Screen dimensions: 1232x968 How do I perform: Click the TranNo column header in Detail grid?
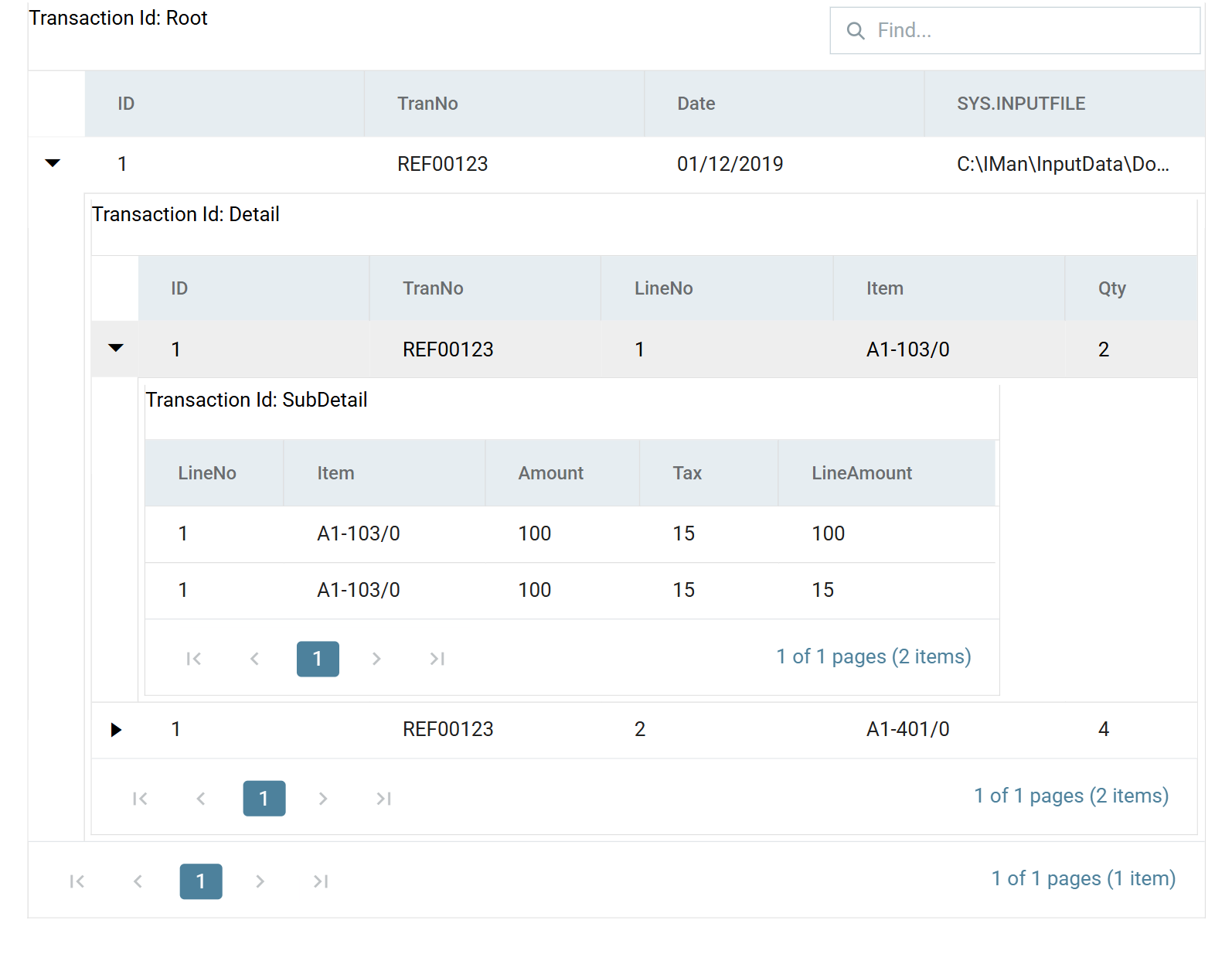pos(485,288)
